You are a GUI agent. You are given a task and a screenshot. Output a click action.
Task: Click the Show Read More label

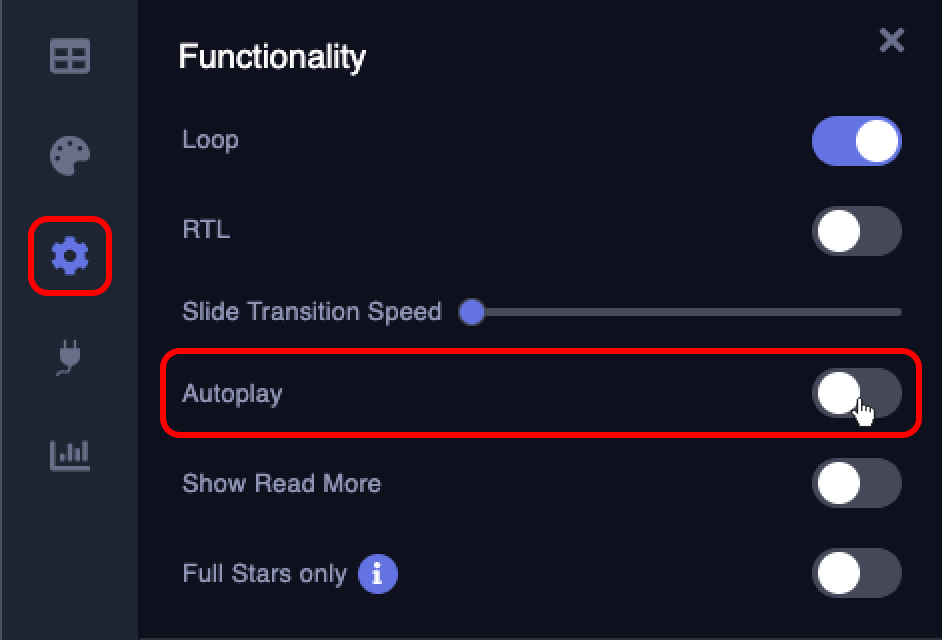pyautogui.click(x=281, y=483)
